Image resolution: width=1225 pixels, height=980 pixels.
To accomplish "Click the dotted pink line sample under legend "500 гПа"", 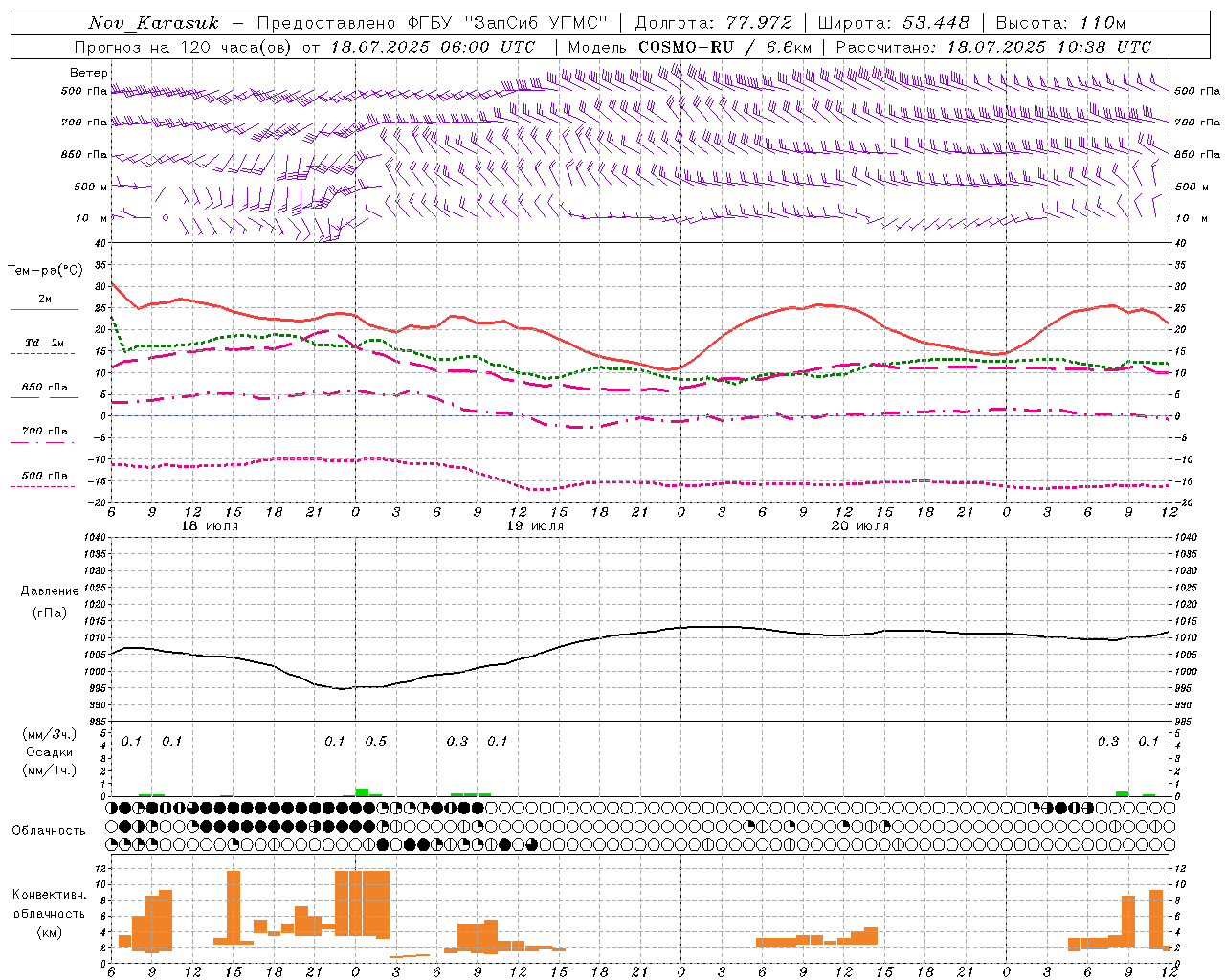I will click(x=43, y=487).
